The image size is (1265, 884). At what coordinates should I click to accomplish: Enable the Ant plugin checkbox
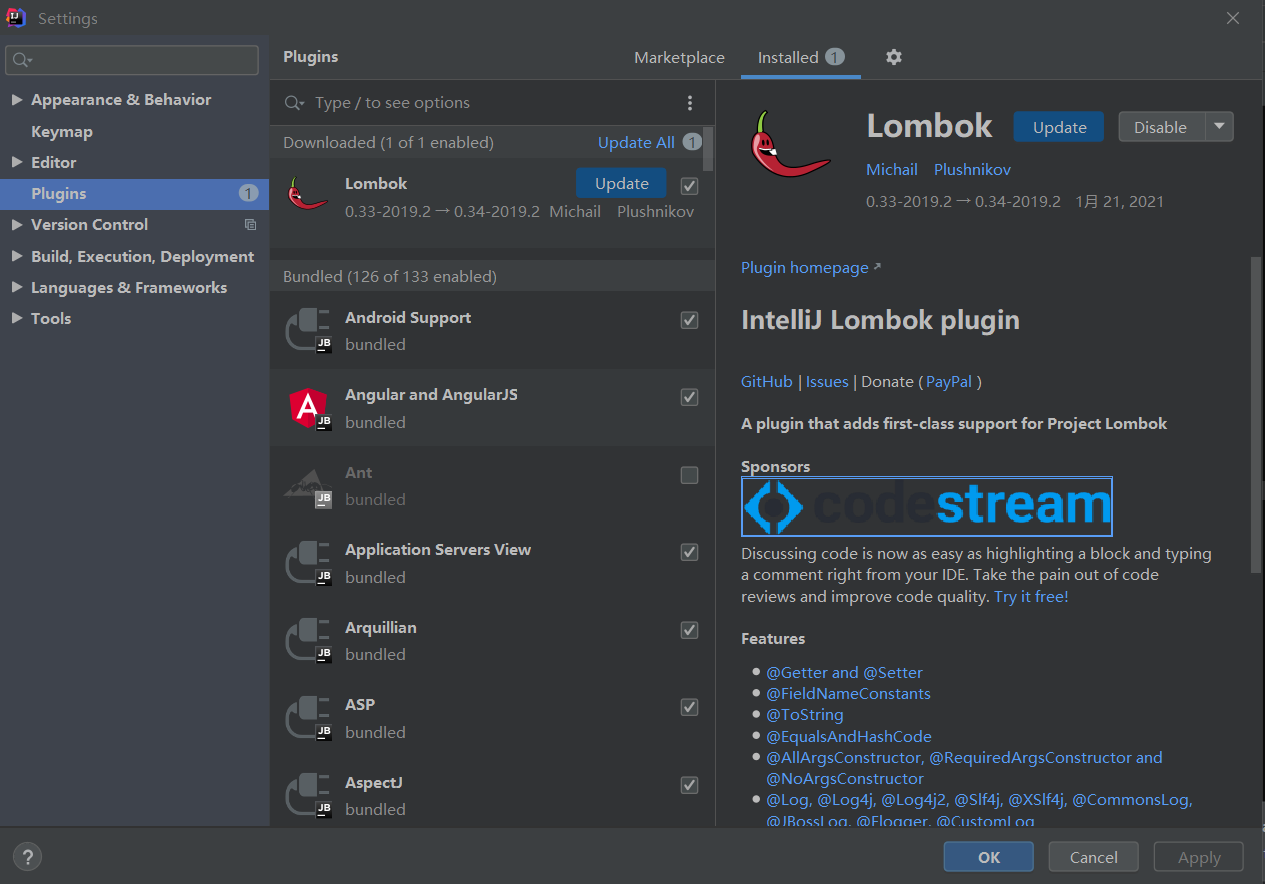689,475
